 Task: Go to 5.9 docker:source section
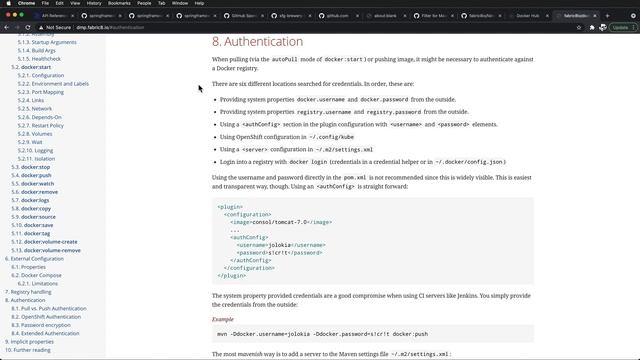(x=33, y=217)
